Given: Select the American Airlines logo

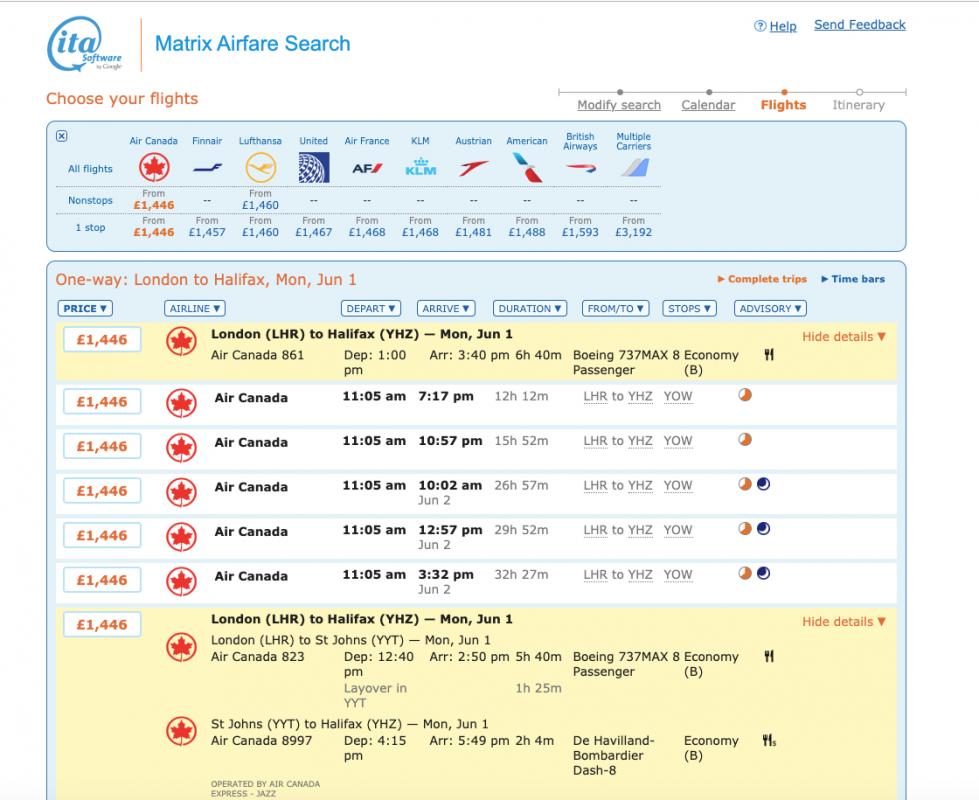Looking at the screenshot, I should 527,167.
